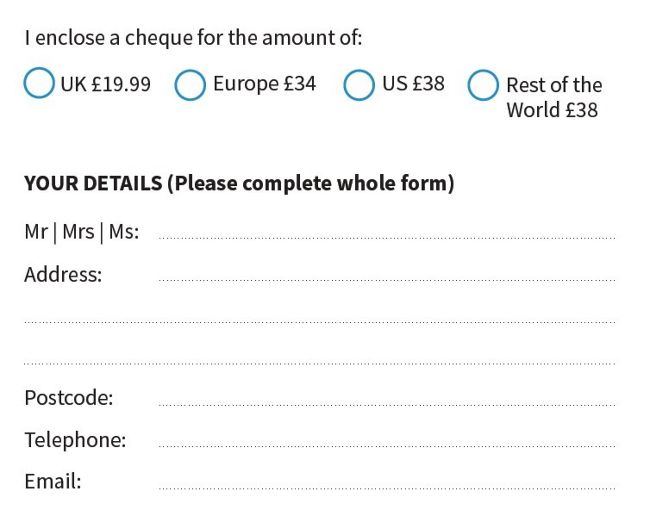Select the UK £19.99 radio circle
This screenshot has height=510, width=650.
tap(39, 84)
